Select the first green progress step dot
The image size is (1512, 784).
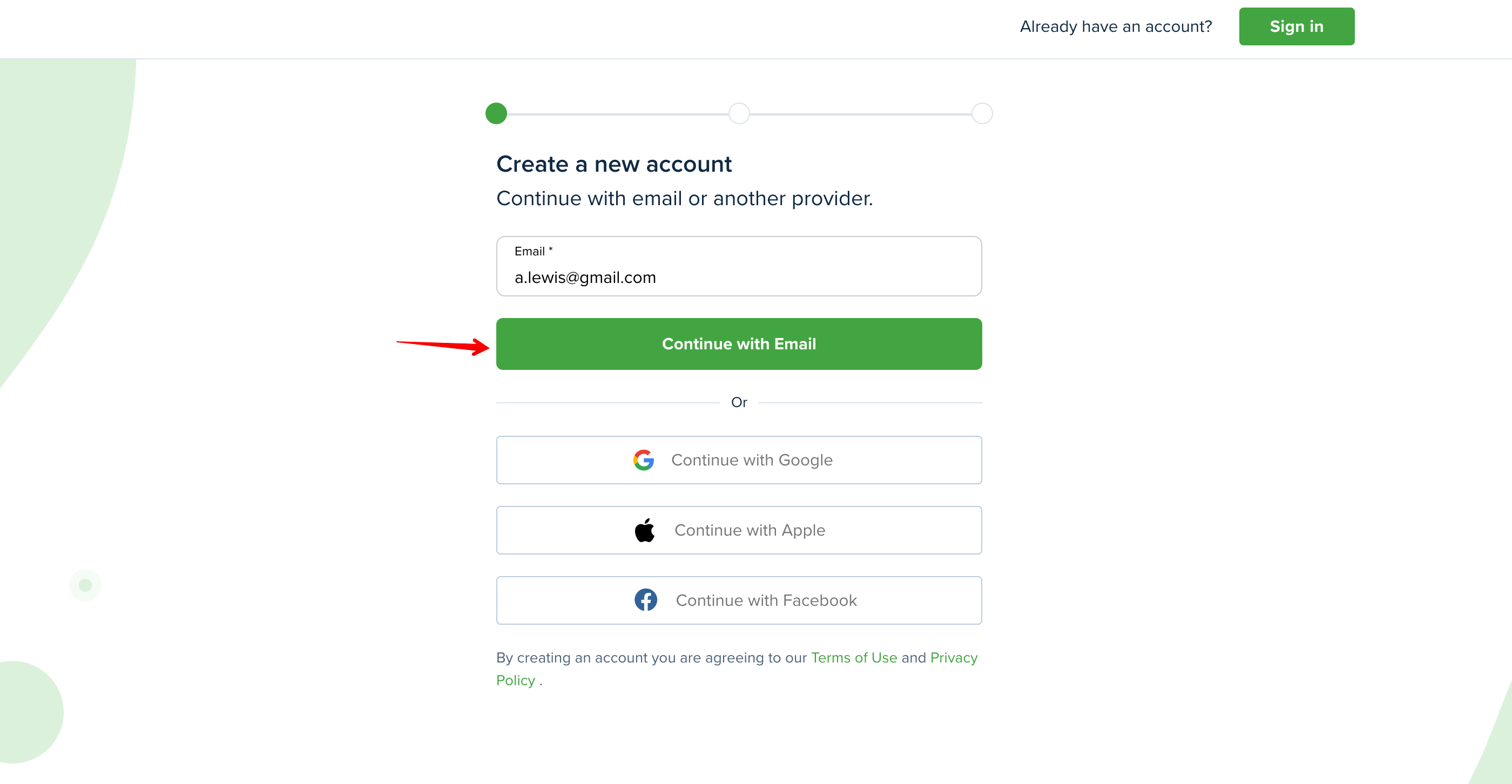496,113
